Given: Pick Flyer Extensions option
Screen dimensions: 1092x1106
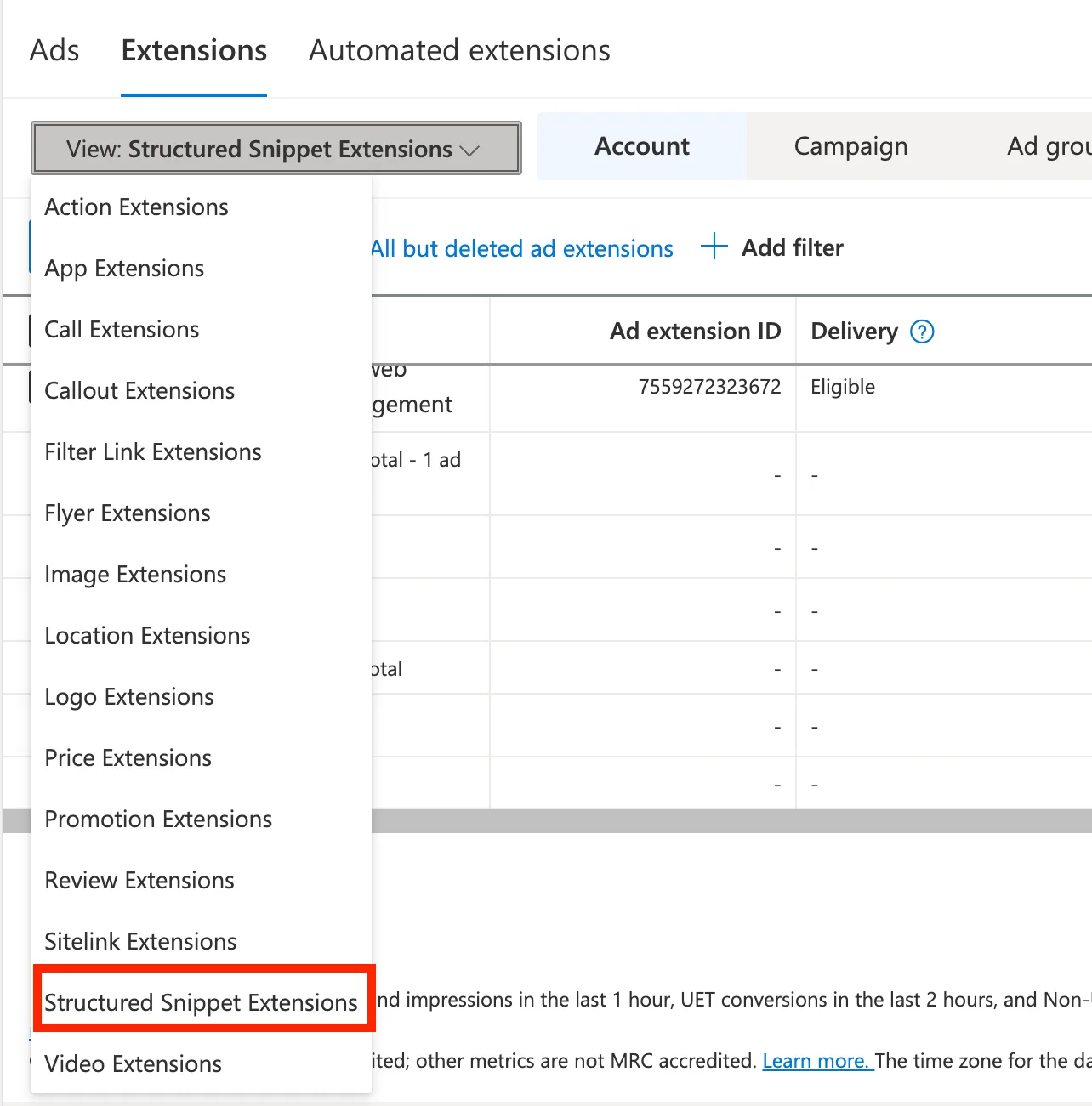Looking at the screenshot, I should (201, 513).
